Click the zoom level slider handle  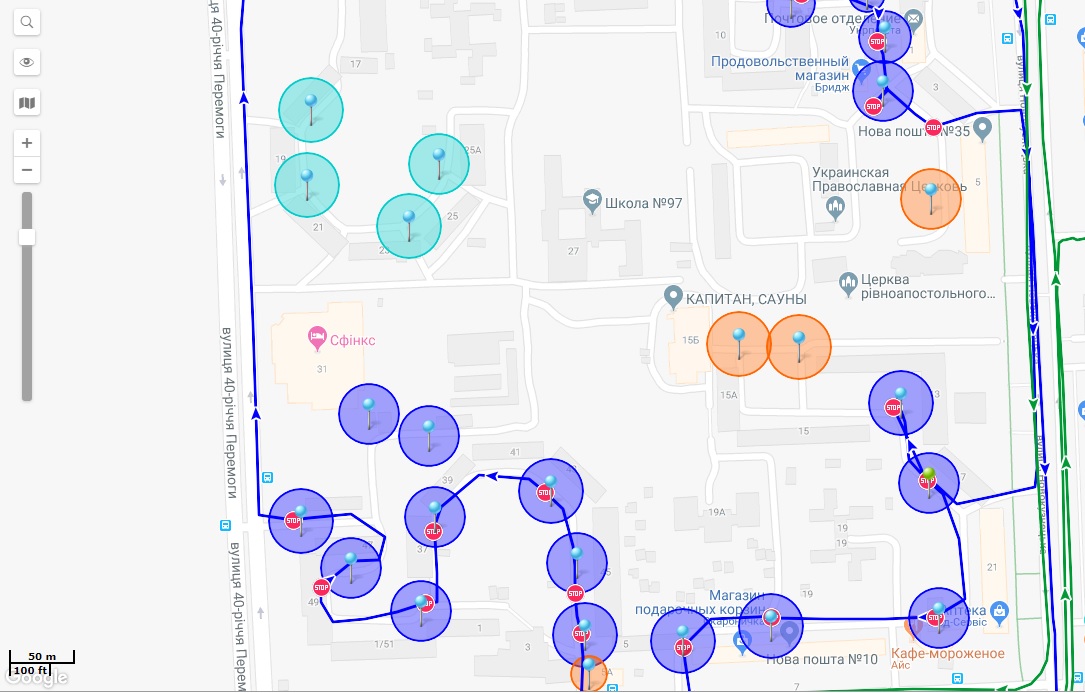click(27, 237)
